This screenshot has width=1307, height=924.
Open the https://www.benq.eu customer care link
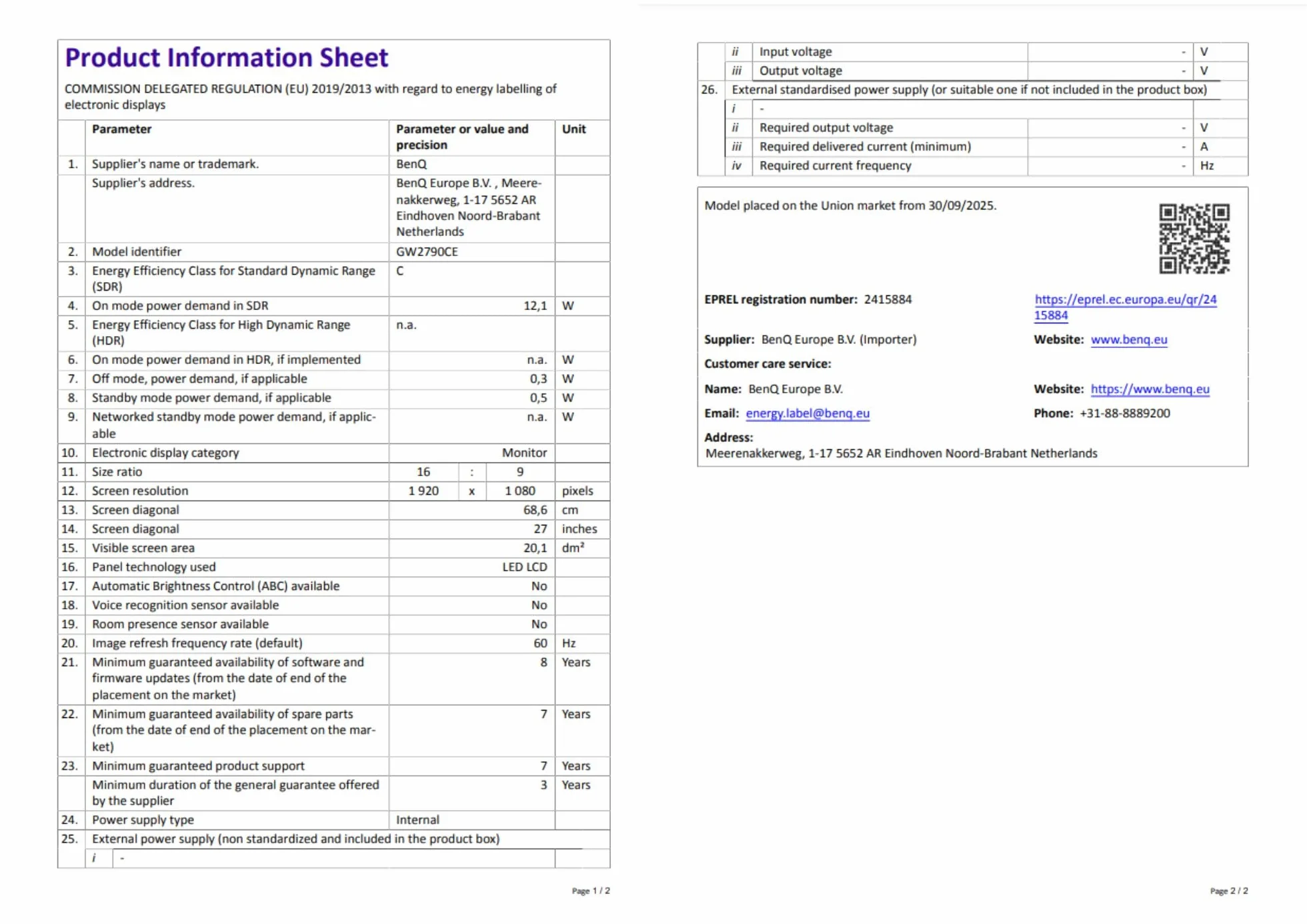pos(1150,389)
